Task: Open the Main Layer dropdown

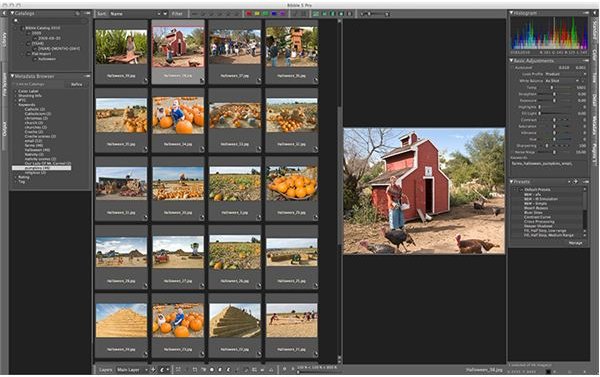Action: point(132,370)
